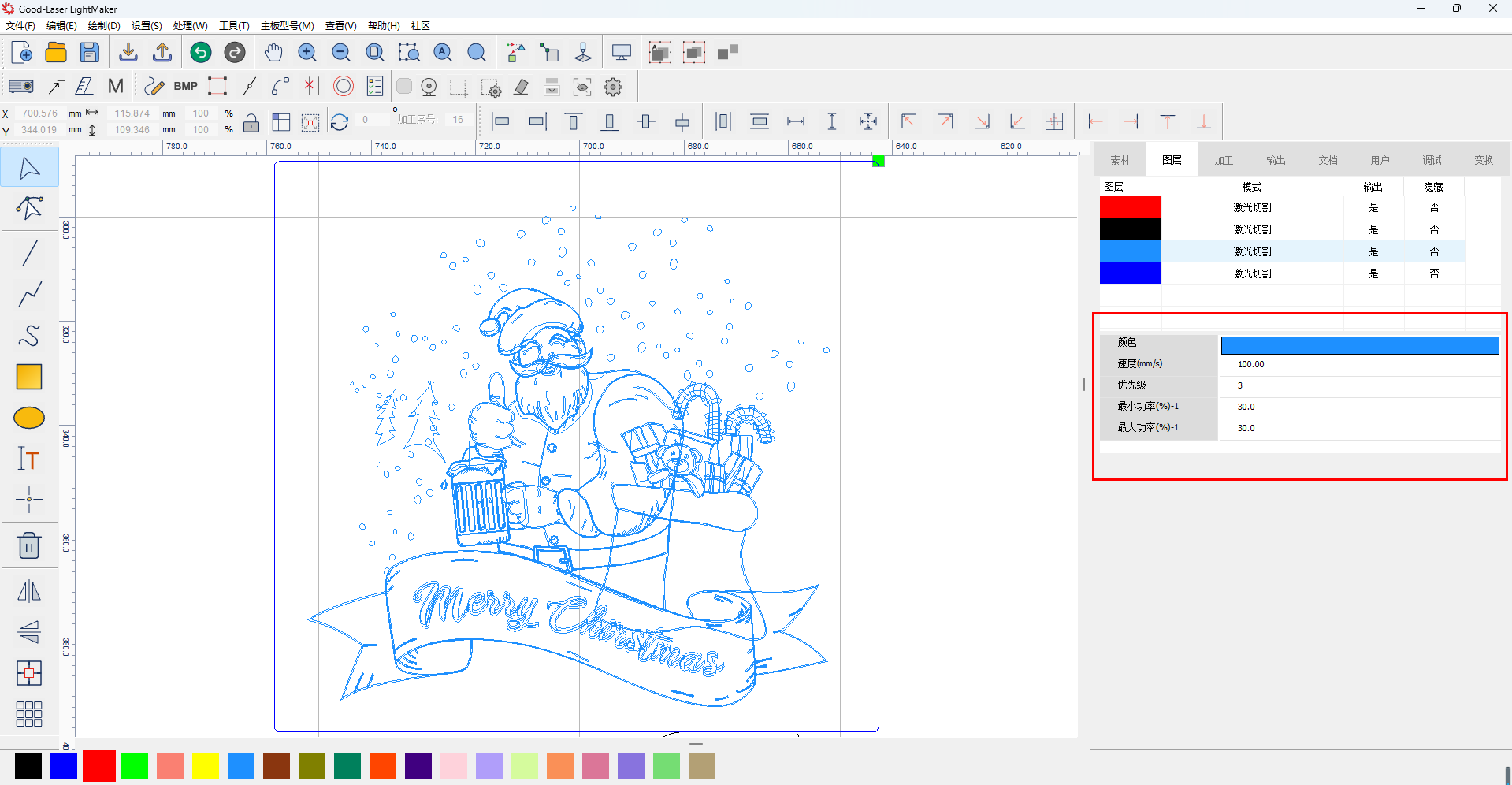1512x785 pixels.
Task: Open the 工具(T) menu
Action: (x=234, y=26)
